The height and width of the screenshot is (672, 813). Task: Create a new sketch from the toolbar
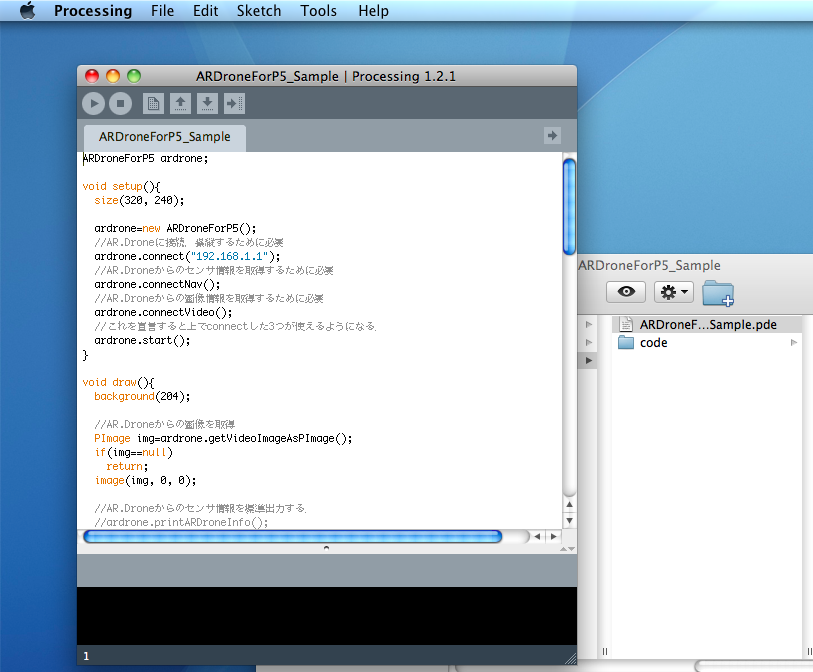153,104
